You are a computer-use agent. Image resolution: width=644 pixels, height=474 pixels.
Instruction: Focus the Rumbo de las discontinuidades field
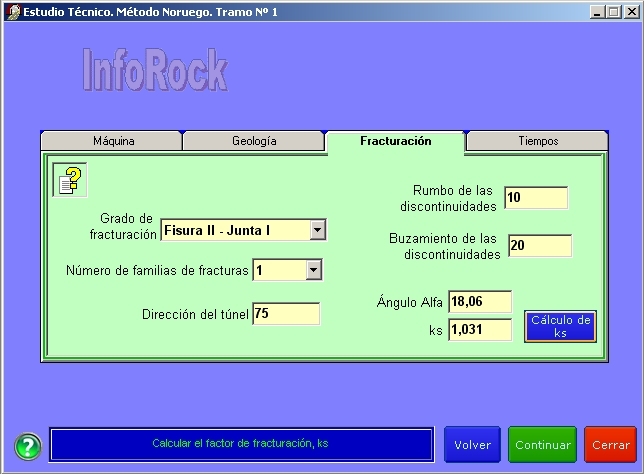pyautogui.click(x=536, y=198)
